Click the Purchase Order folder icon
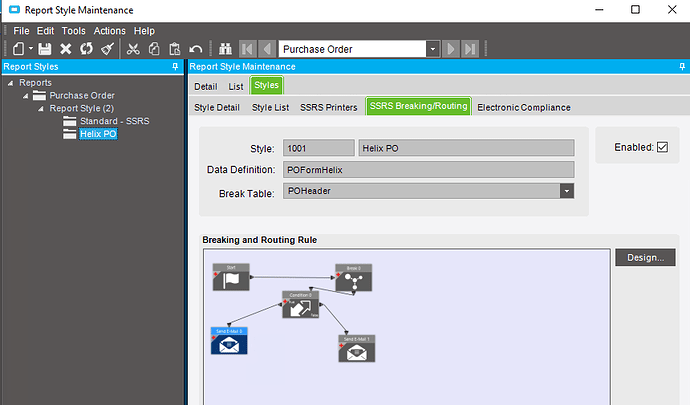Viewport: 690px width, 405px height. click(x=39, y=96)
